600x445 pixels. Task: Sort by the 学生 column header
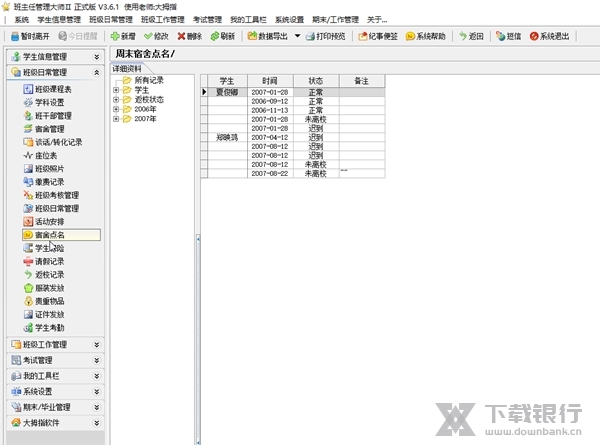tap(227, 81)
